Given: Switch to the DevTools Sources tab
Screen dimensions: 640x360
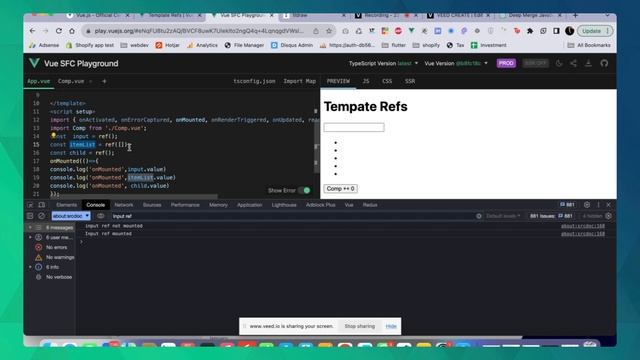Looking at the screenshot, I should [x=152, y=205].
